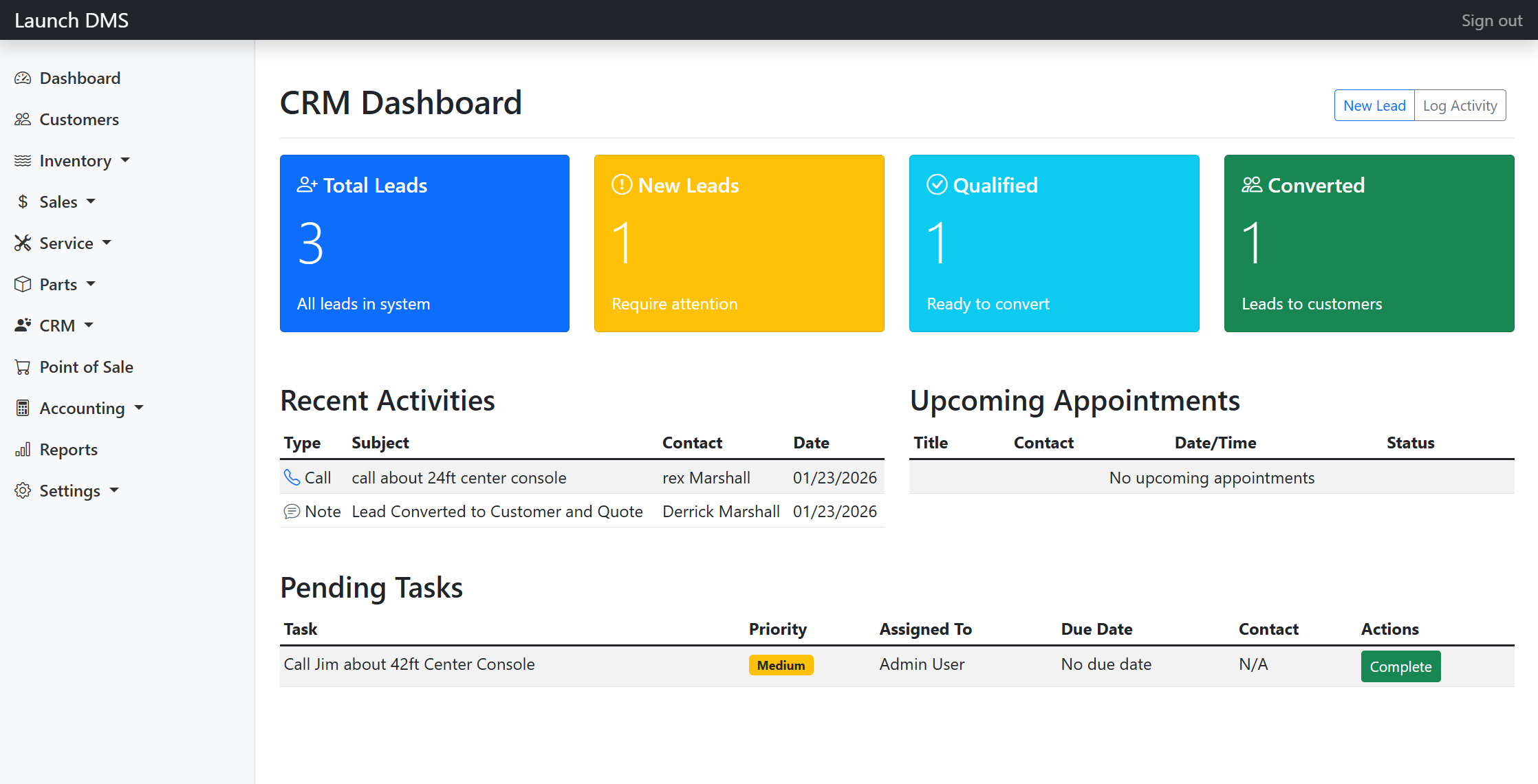Mark task with green Complete button
The image size is (1538, 784).
pos(1400,666)
